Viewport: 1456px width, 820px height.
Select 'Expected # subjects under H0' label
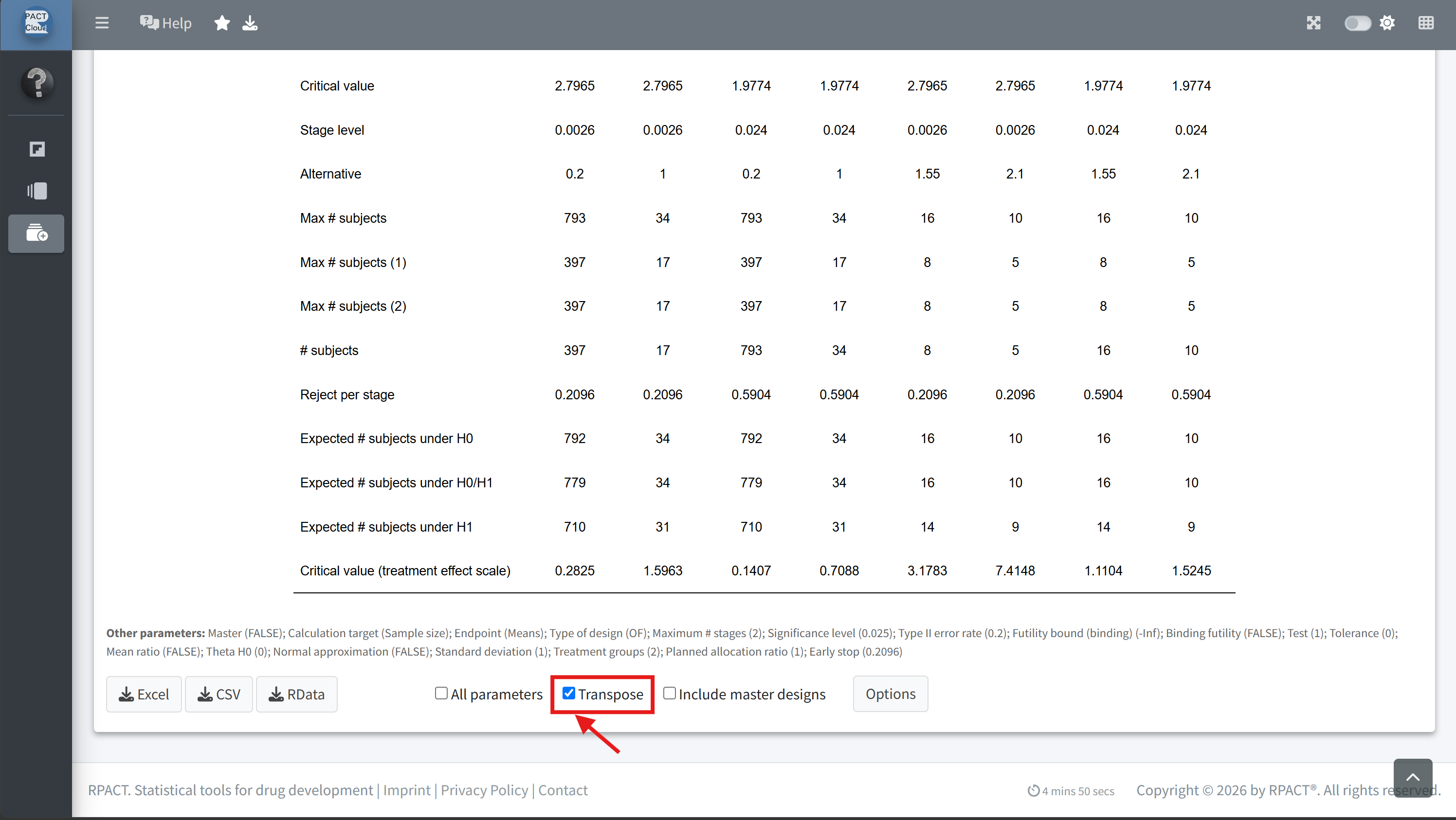(x=386, y=439)
